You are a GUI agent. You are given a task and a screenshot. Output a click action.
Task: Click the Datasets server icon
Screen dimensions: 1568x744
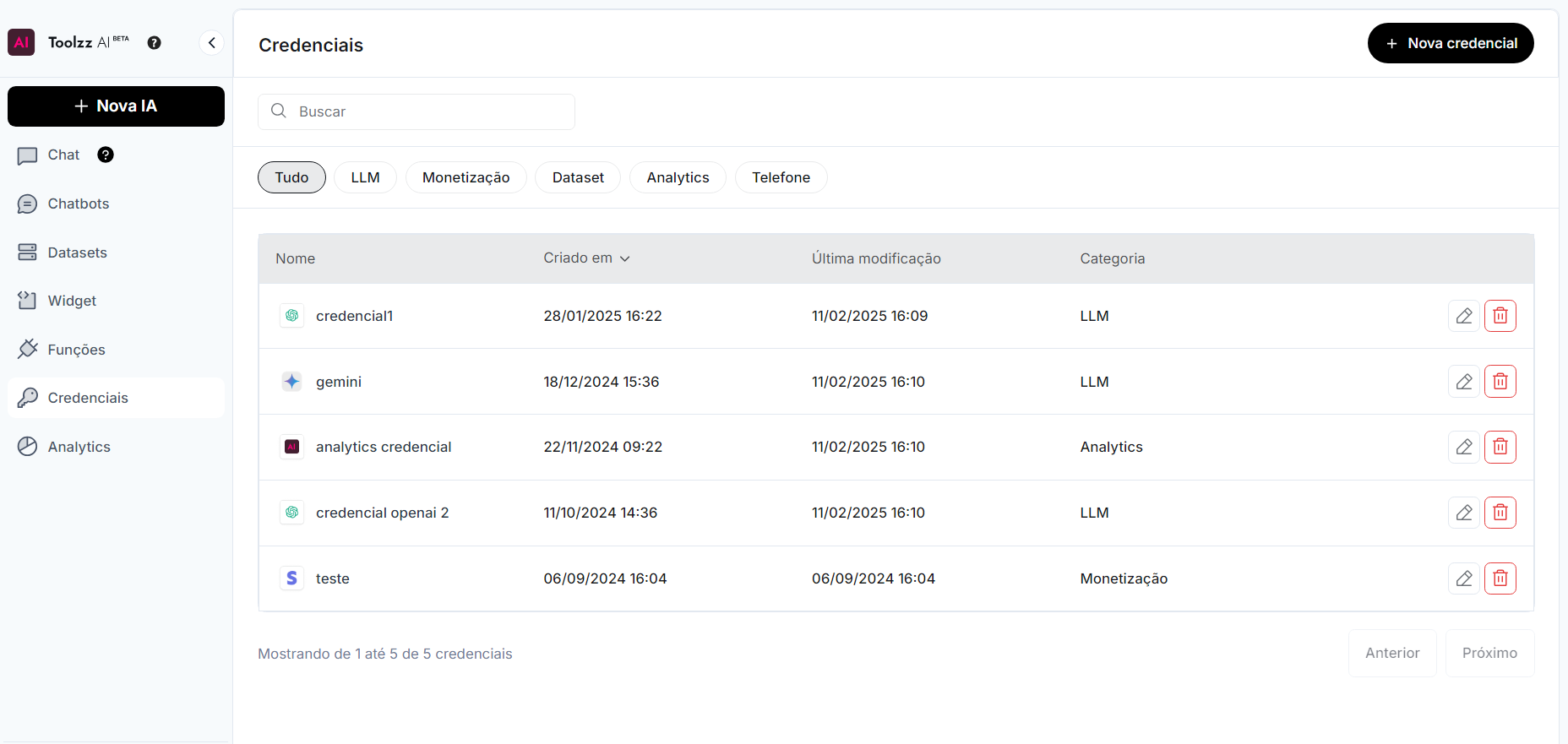click(28, 253)
